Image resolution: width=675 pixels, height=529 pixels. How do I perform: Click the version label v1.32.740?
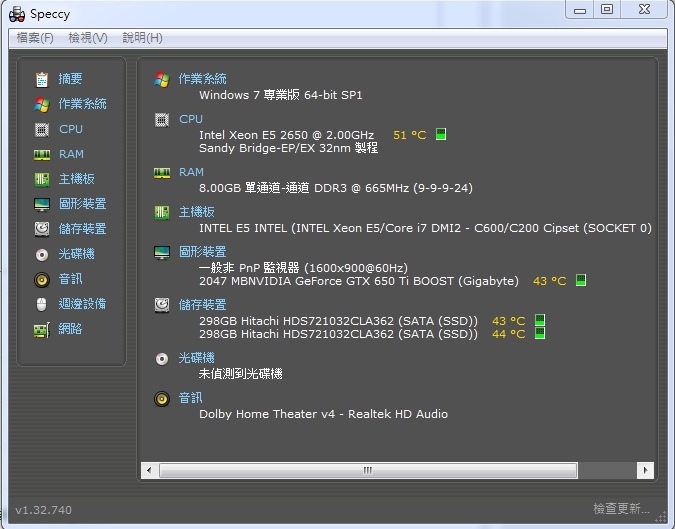[43, 510]
